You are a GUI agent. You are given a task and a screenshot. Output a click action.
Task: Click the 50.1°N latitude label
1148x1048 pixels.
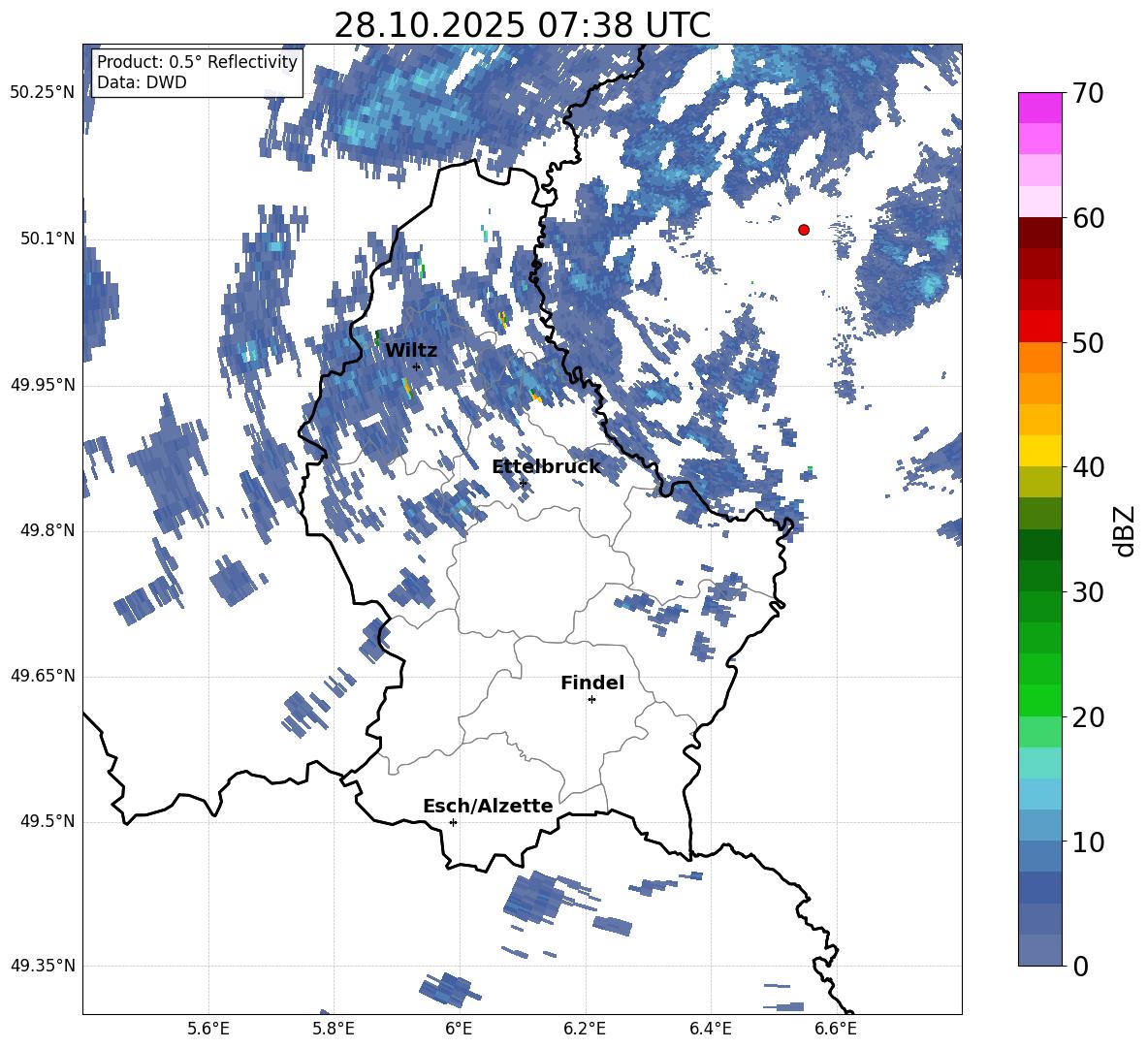(48, 238)
